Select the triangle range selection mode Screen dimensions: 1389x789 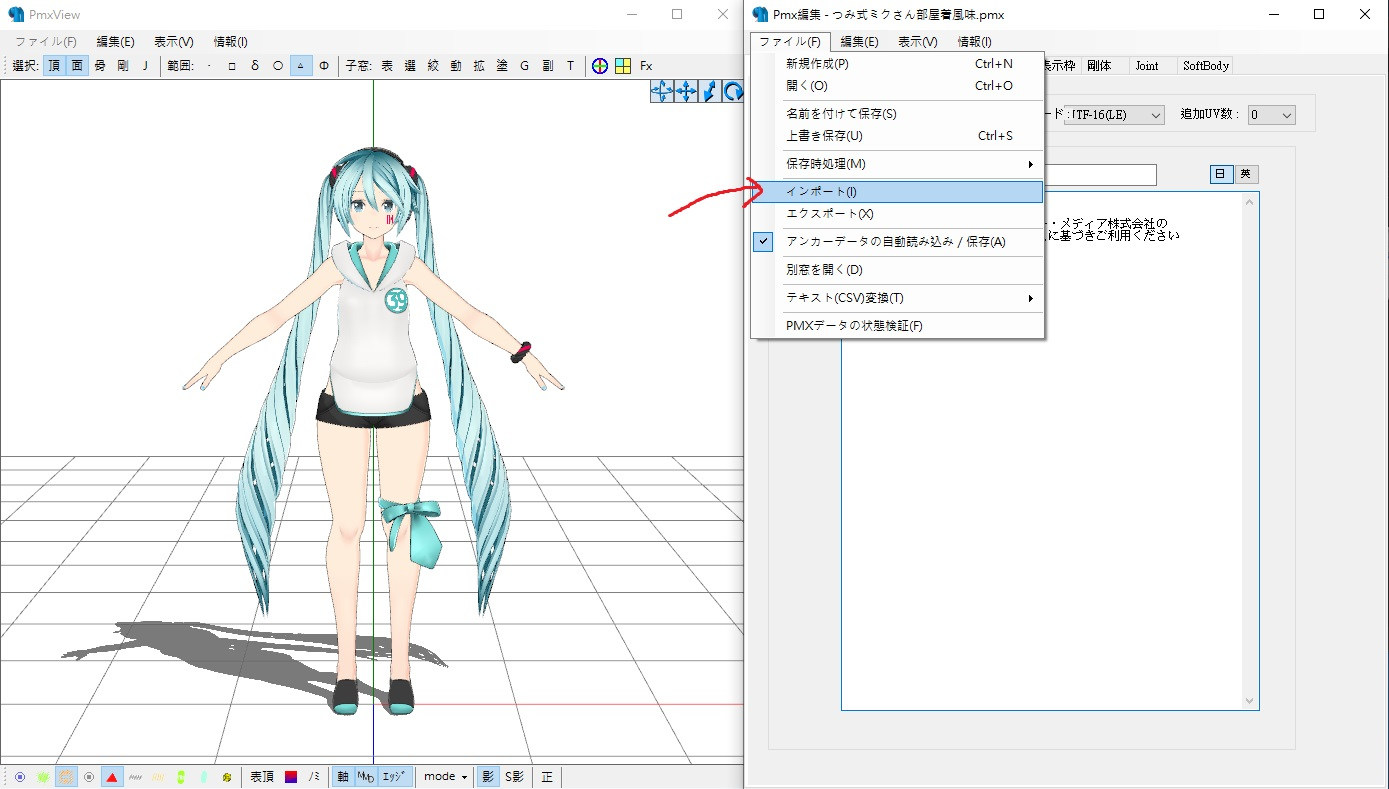(301, 66)
